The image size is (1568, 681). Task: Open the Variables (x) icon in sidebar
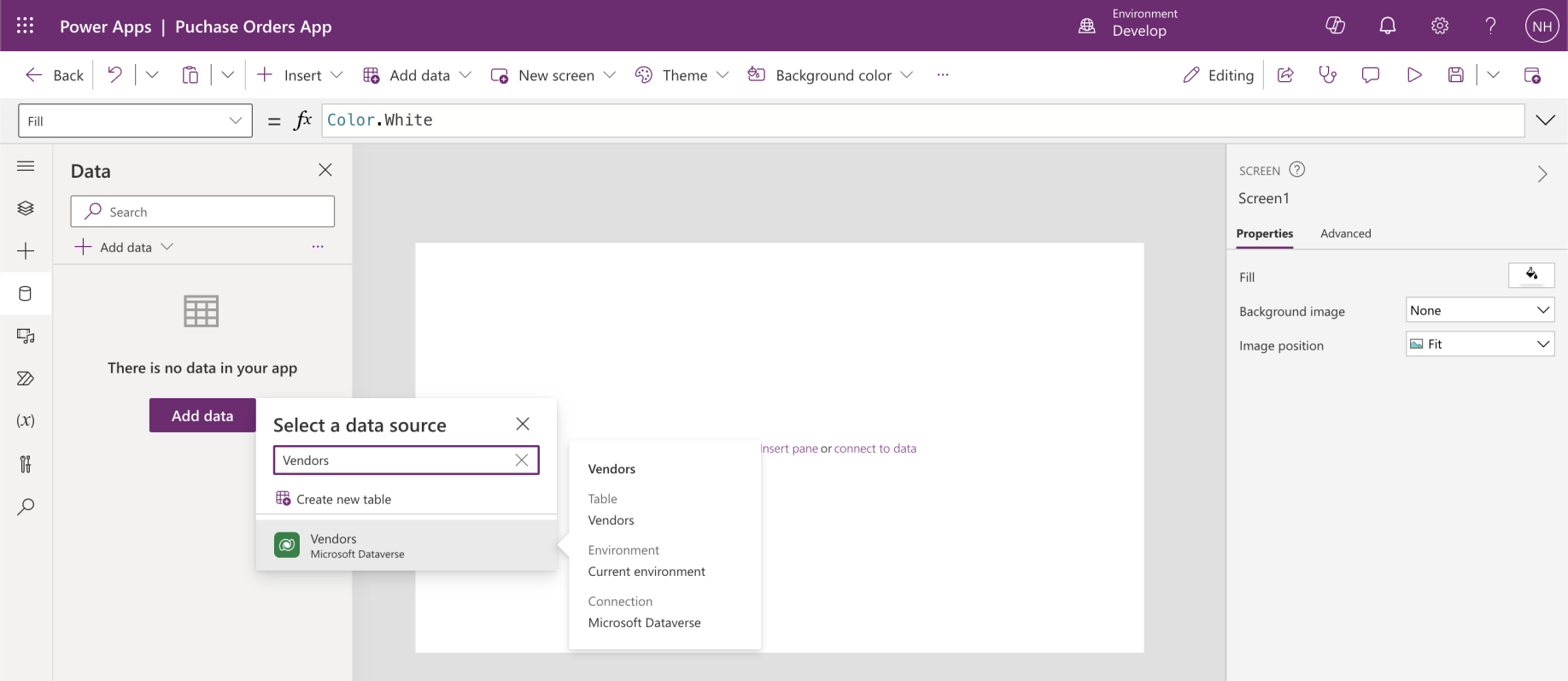pyautogui.click(x=26, y=420)
